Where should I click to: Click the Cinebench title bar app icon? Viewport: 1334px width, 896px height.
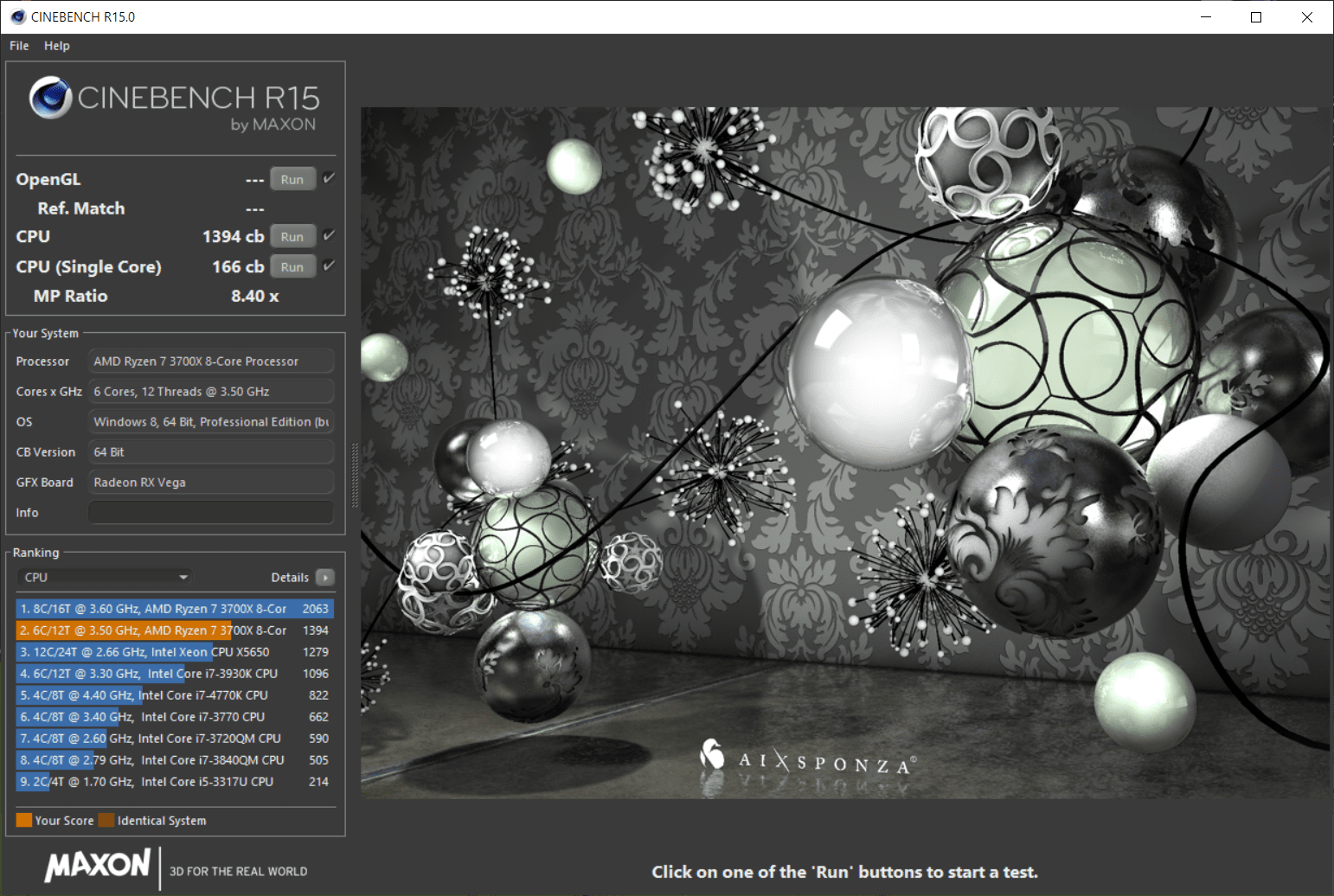point(17,16)
